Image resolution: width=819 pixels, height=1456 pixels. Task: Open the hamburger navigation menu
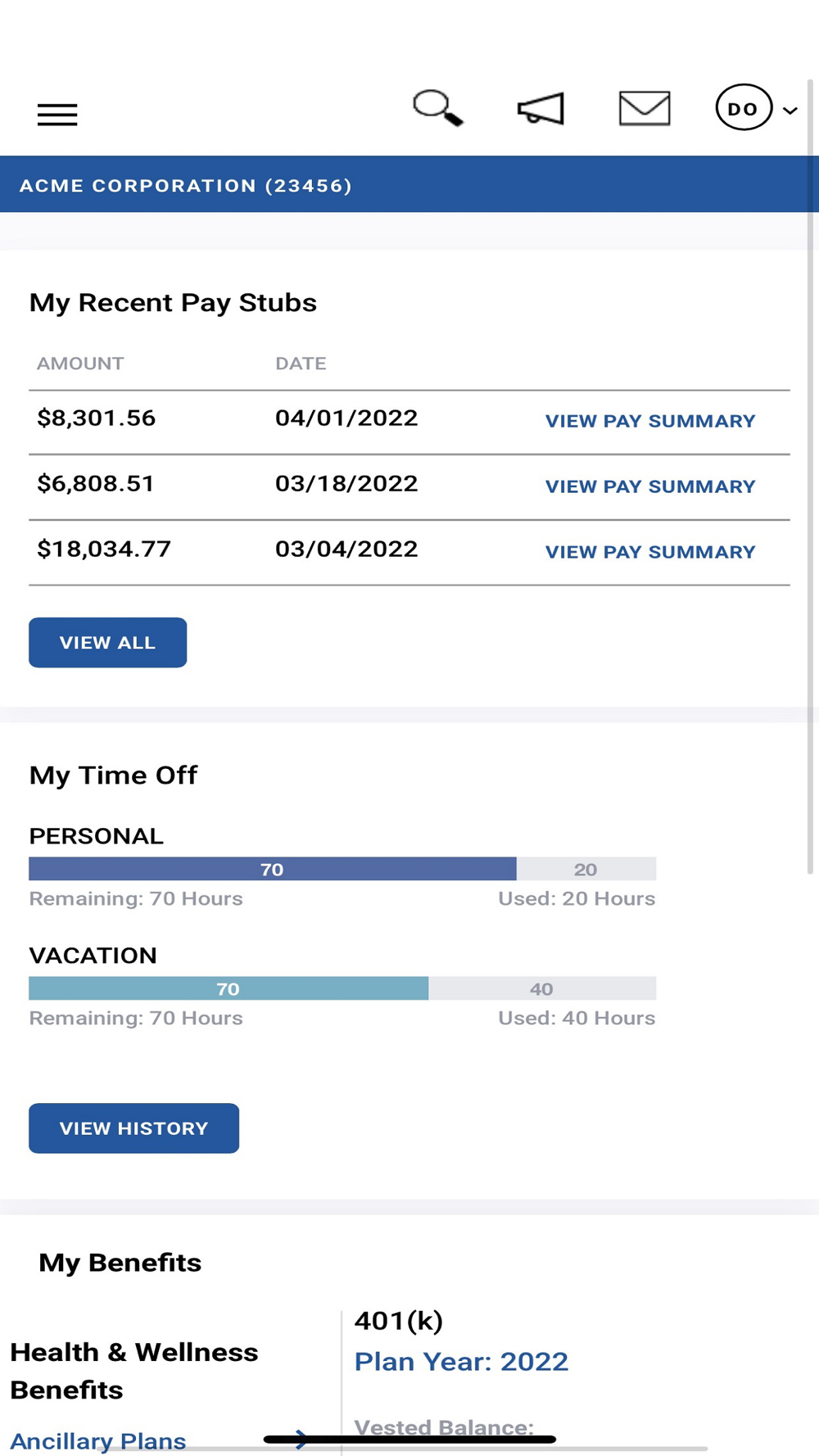(57, 115)
